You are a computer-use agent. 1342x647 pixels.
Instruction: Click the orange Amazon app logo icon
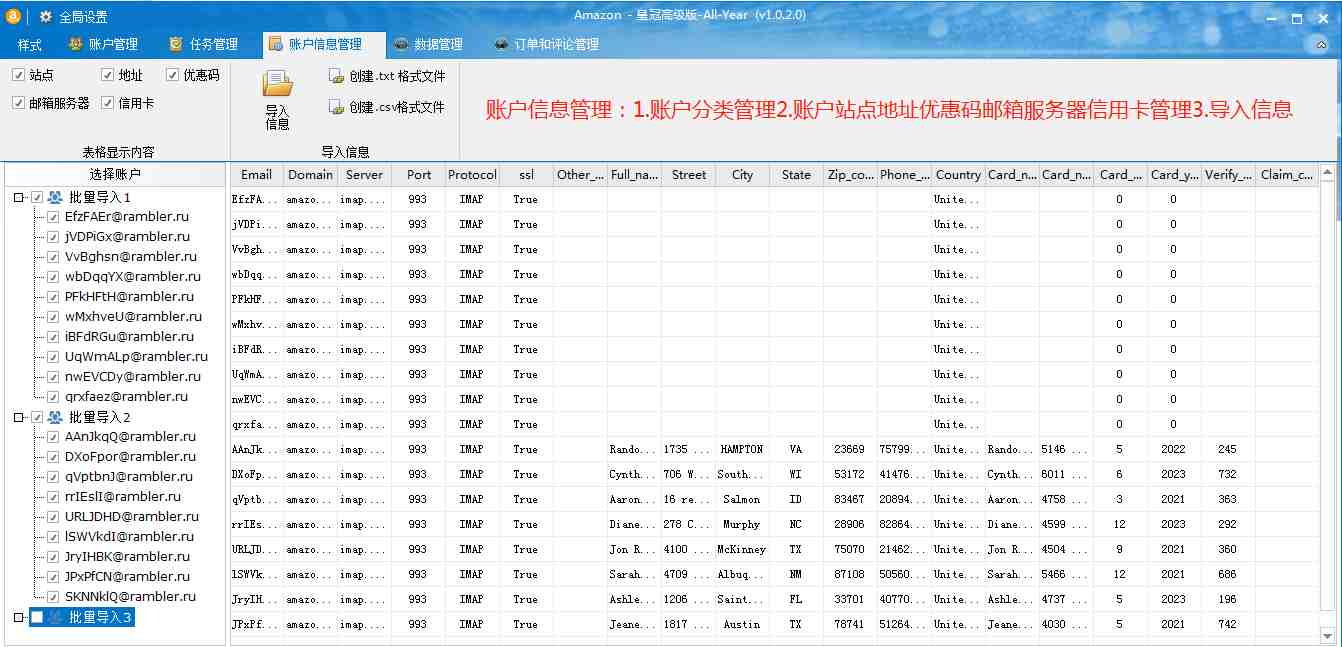click(x=13, y=16)
